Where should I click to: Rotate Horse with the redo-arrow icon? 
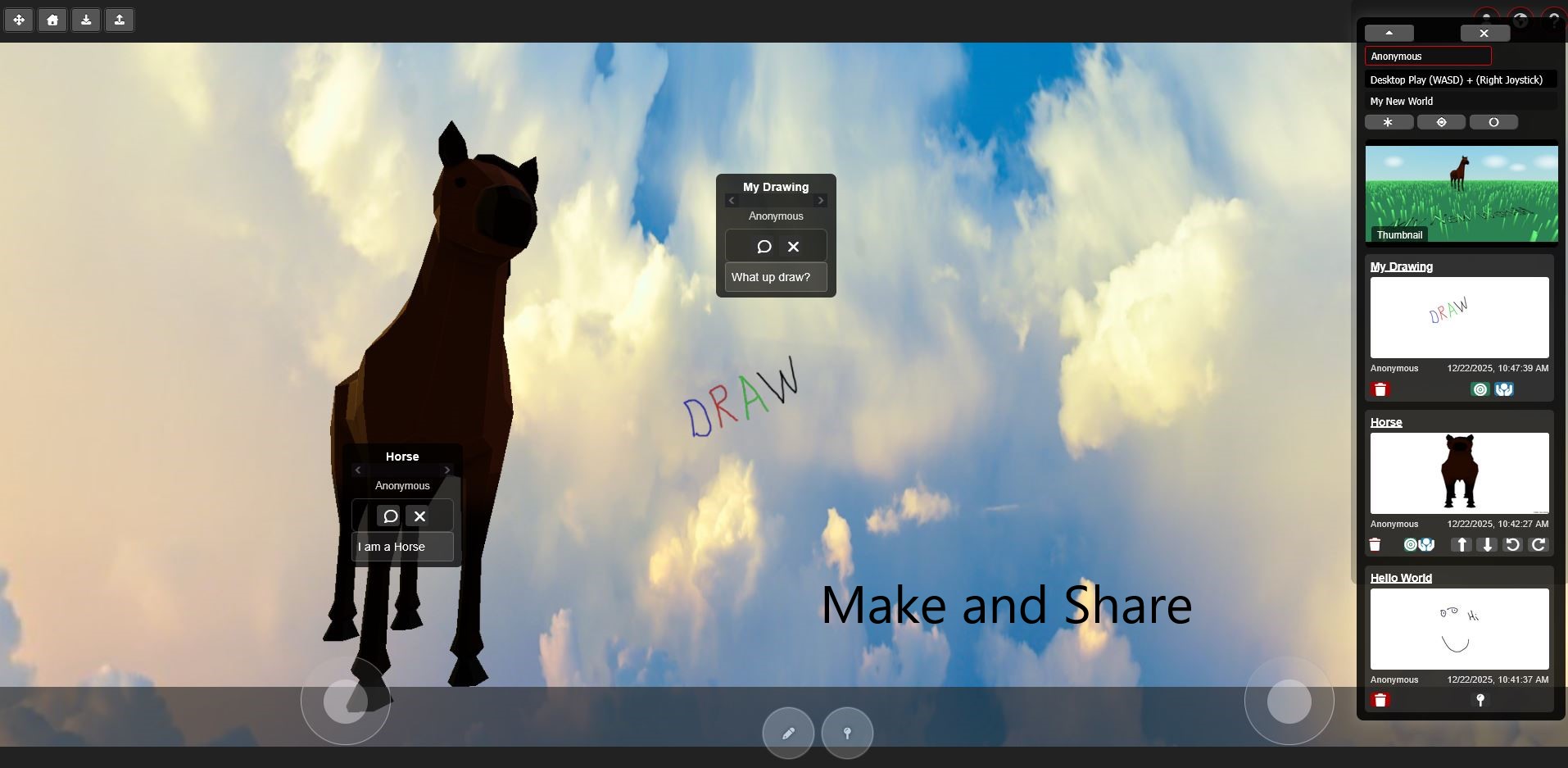point(1539,544)
